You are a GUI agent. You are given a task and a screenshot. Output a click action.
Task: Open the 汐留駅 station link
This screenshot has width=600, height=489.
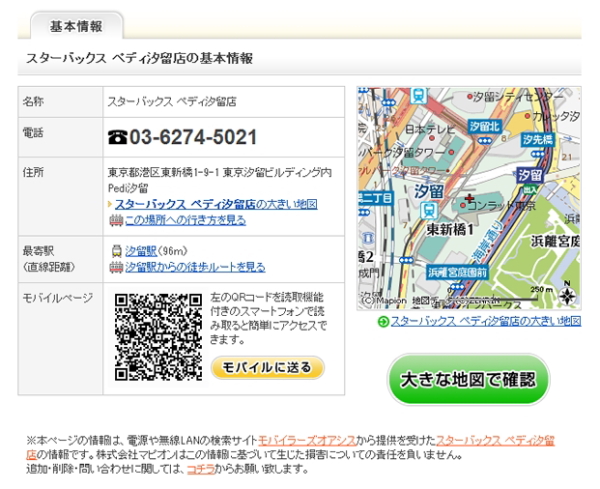click(x=141, y=251)
